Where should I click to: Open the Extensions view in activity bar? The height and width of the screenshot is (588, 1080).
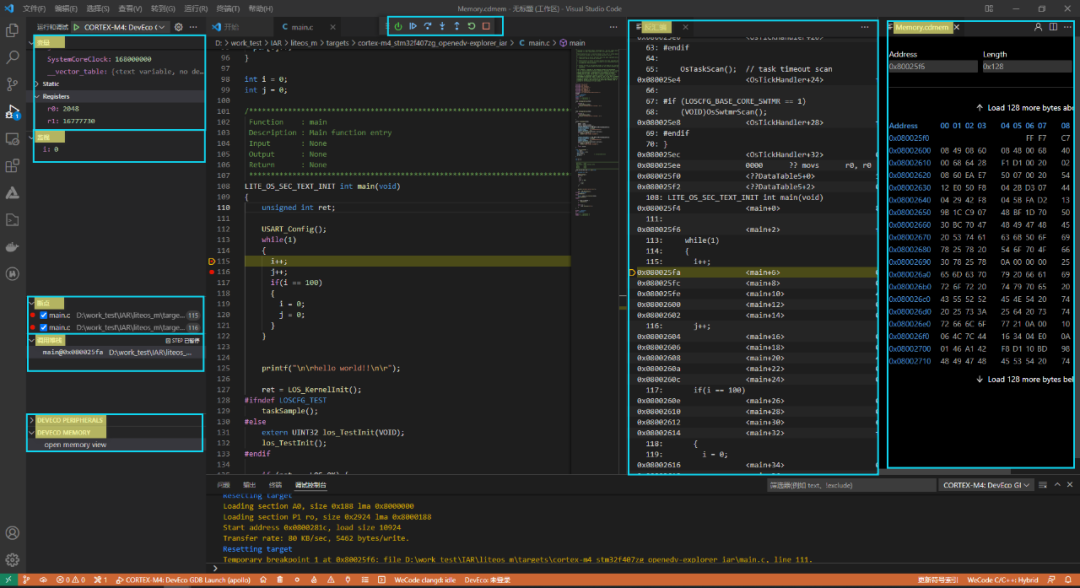12,166
